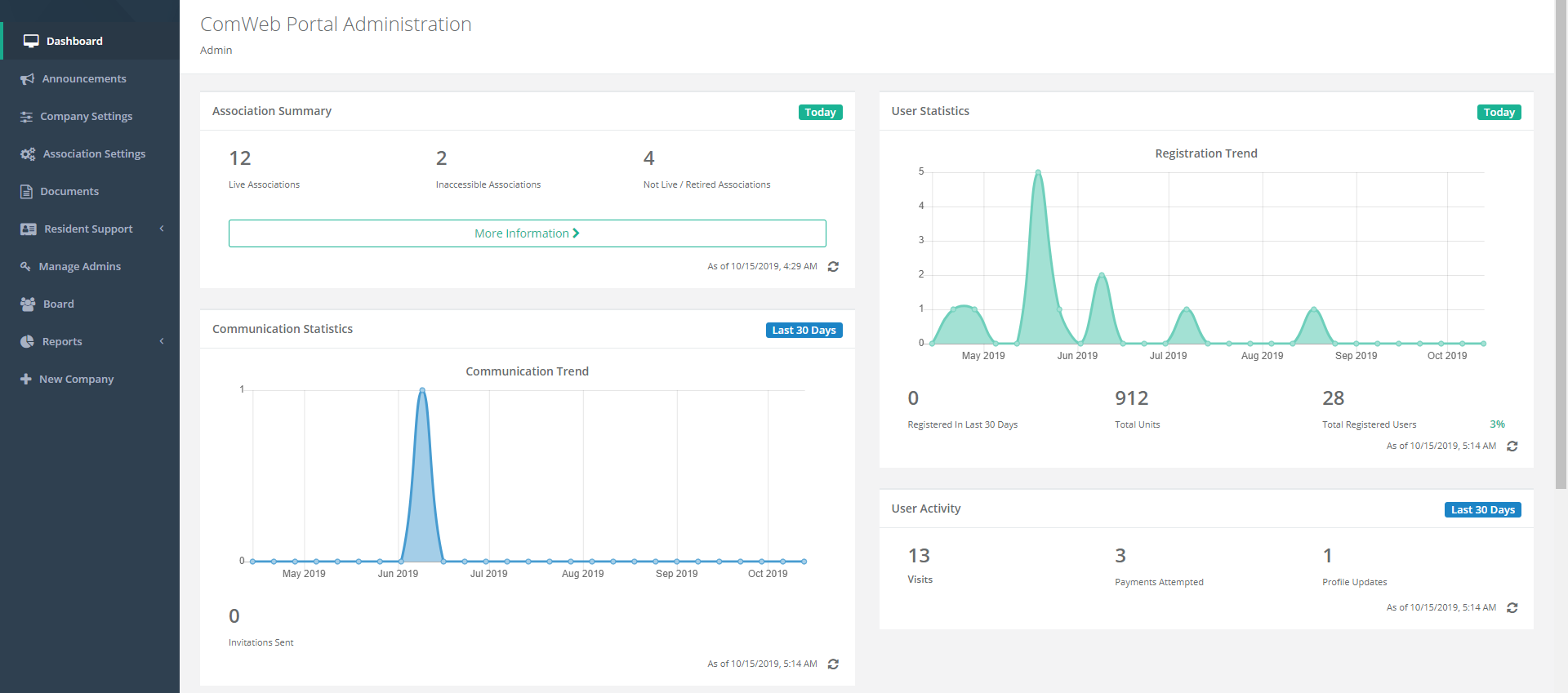Click the Association Settings gears icon
This screenshot has height=693, width=1568.
(x=28, y=154)
